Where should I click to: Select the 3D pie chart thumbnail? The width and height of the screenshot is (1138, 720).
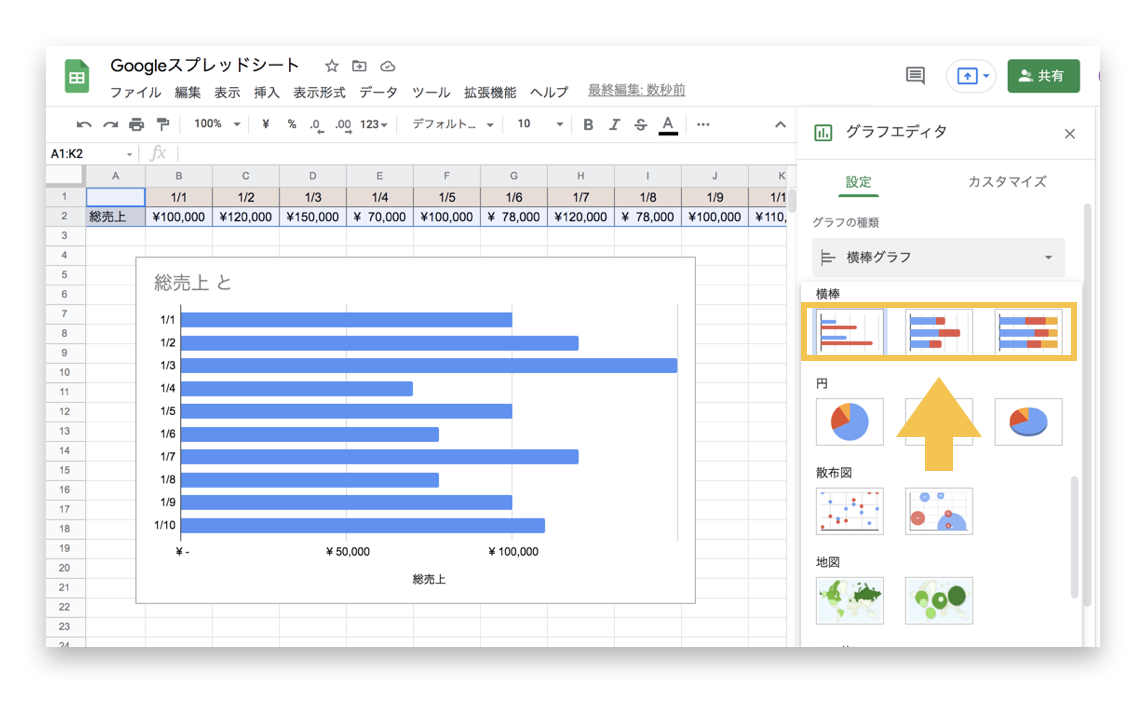1028,421
